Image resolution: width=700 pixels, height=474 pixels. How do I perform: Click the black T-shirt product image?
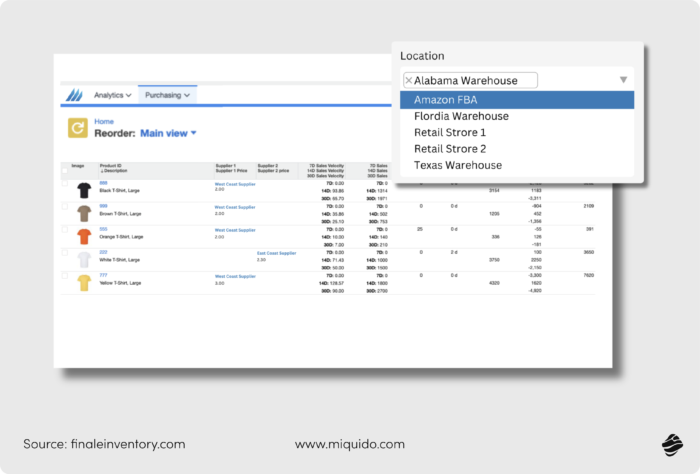click(x=83, y=190)
